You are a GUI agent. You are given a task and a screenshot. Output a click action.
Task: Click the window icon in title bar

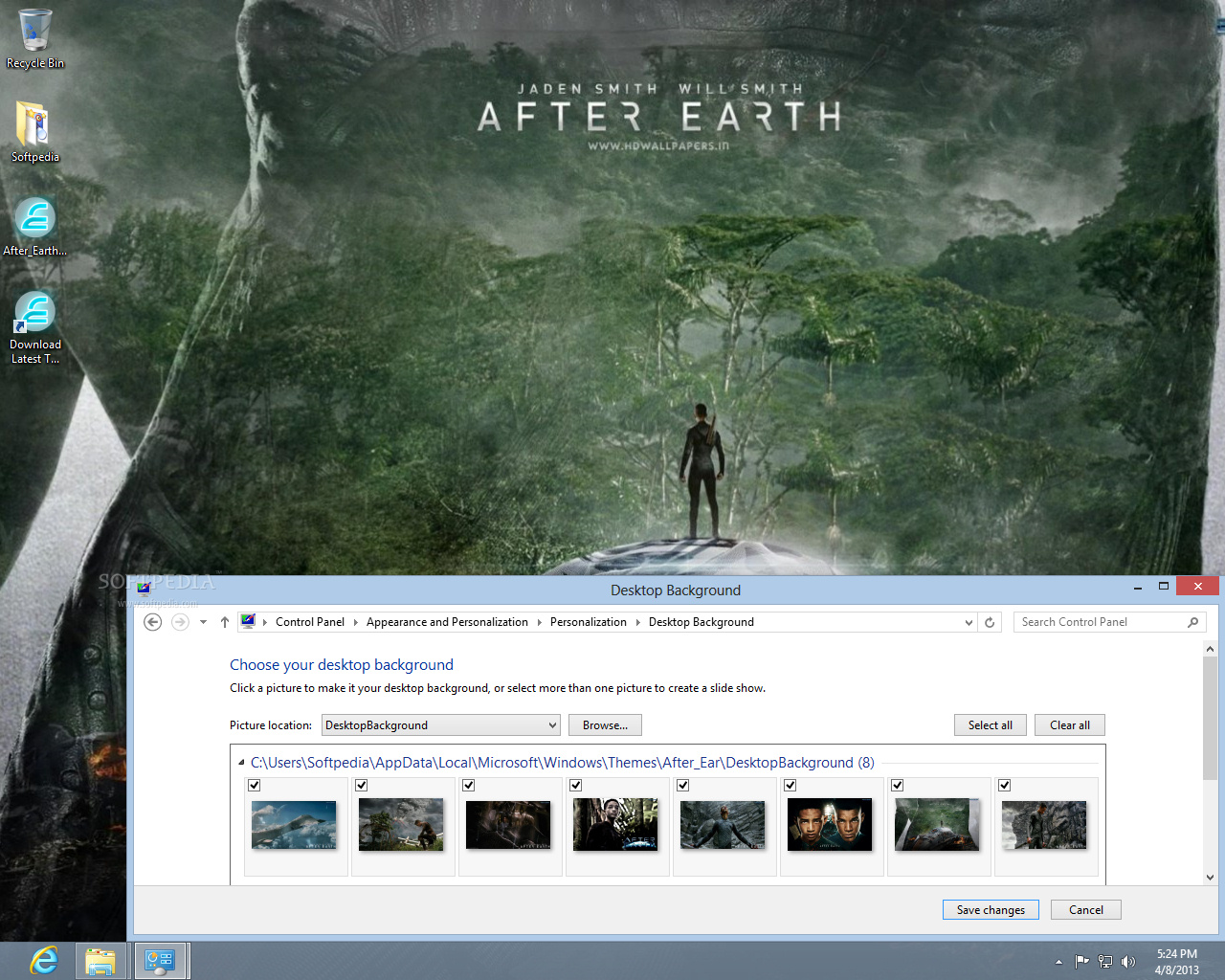(x=144, y=590)
